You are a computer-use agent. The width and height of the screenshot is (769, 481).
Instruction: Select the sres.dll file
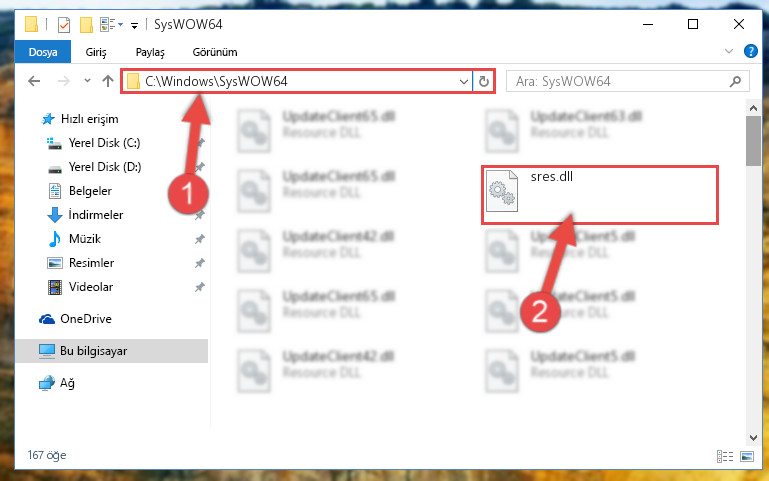coord(599,195)
